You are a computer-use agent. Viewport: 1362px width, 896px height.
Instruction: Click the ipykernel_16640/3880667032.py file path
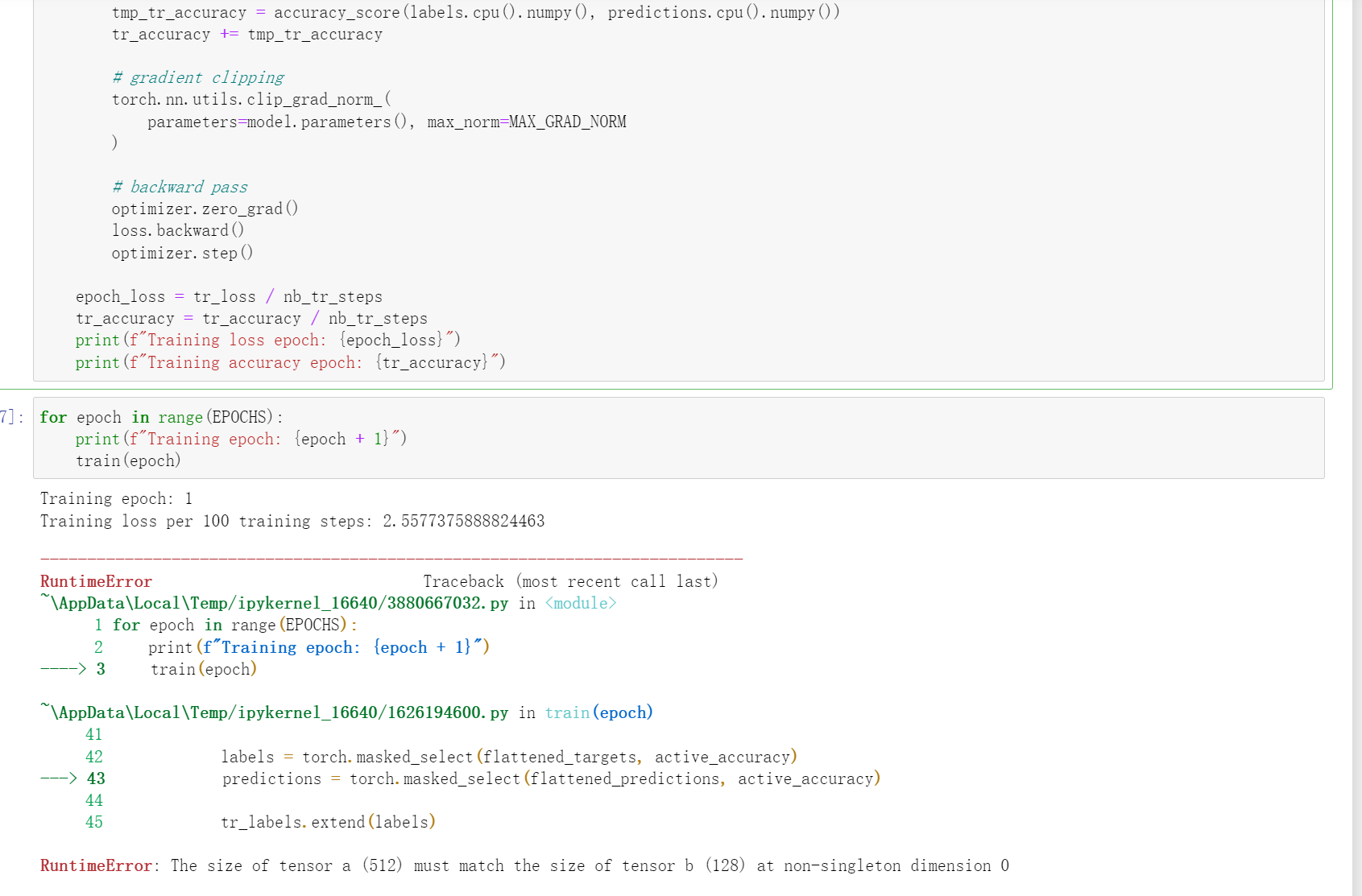pyautogui.click(x=274, y=602)
